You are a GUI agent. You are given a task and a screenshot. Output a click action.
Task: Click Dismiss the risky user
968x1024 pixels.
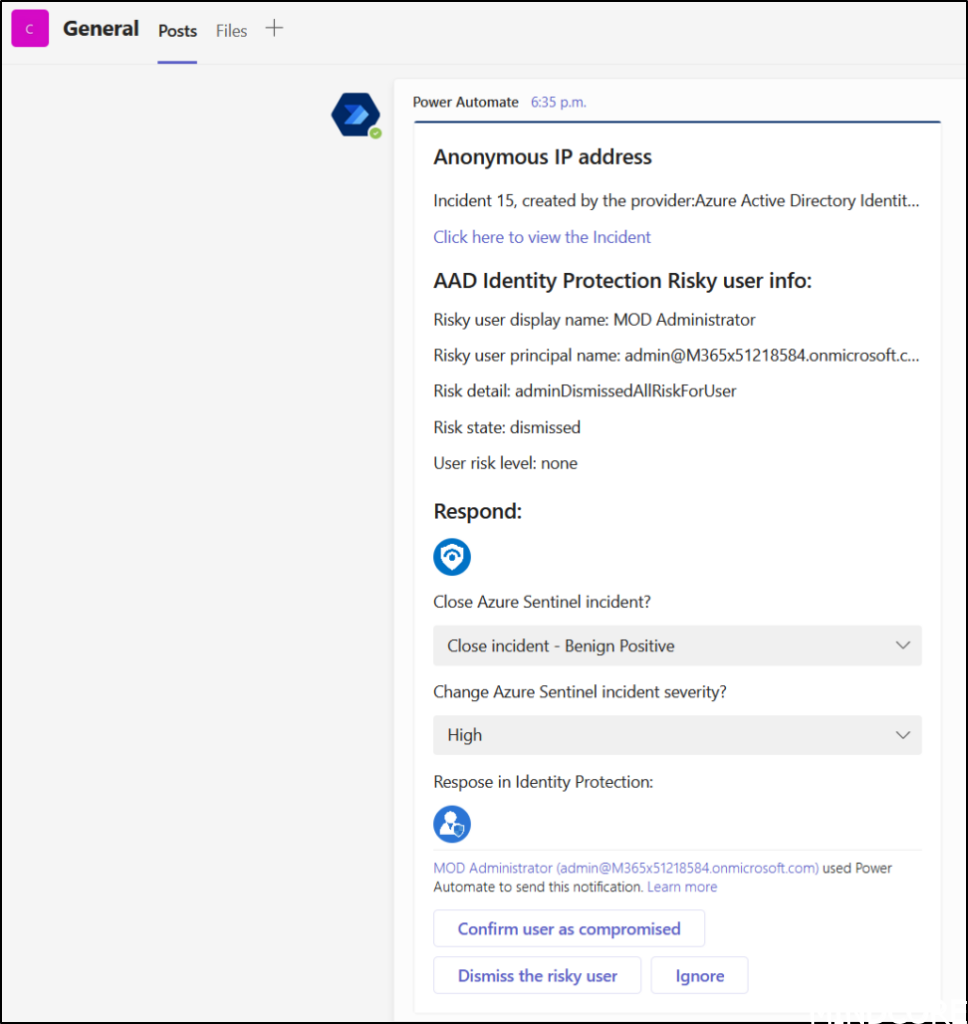[x=537, y=975]
